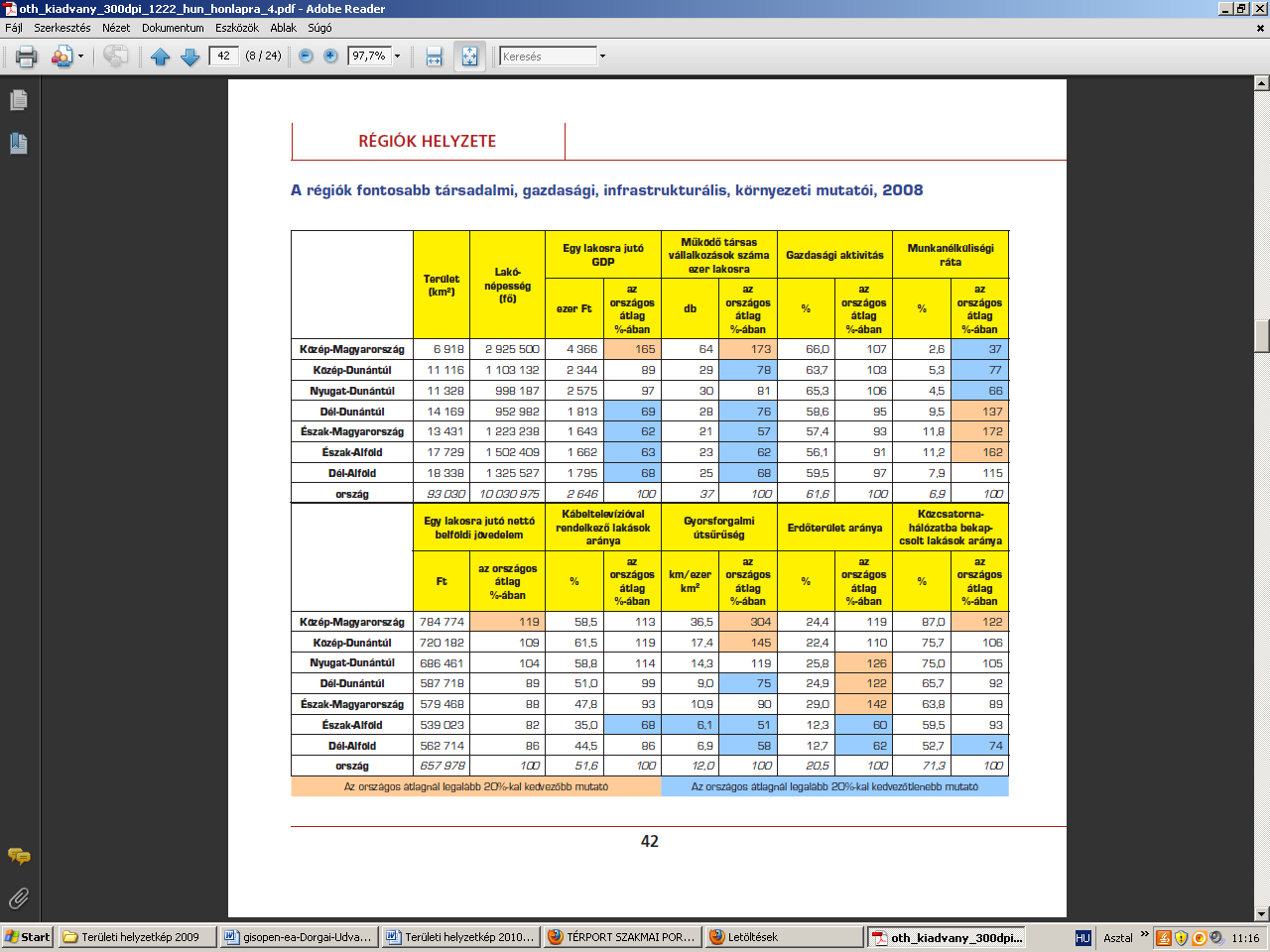The width and height of the screenshot is (1270, 952).
Task: Go to next page with down arrow
Action: [x=190, y=57]
